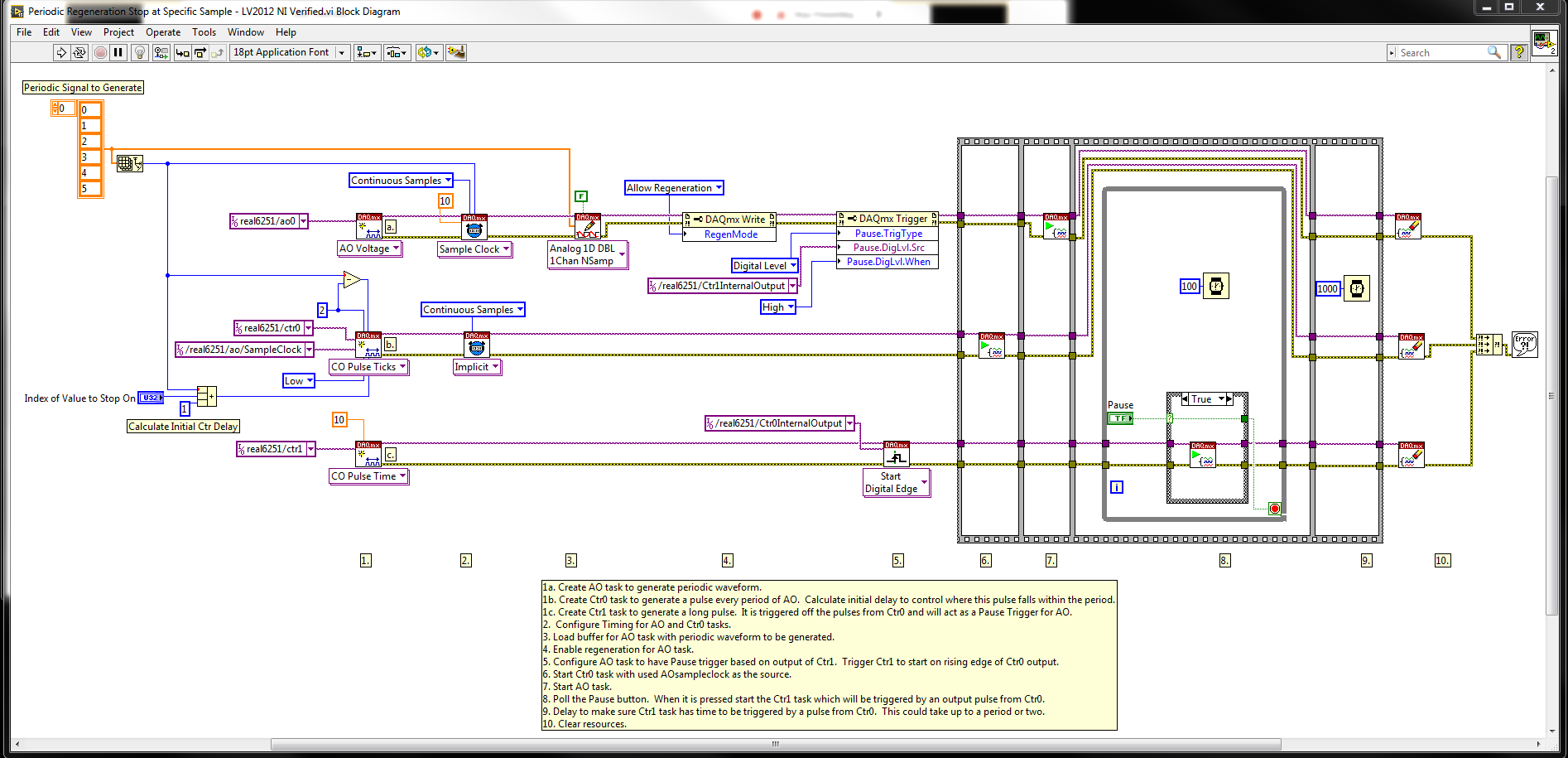Select the Wait function next to 1000 constant
The width and height of the screenshot is (1568, 758).
1356,288
